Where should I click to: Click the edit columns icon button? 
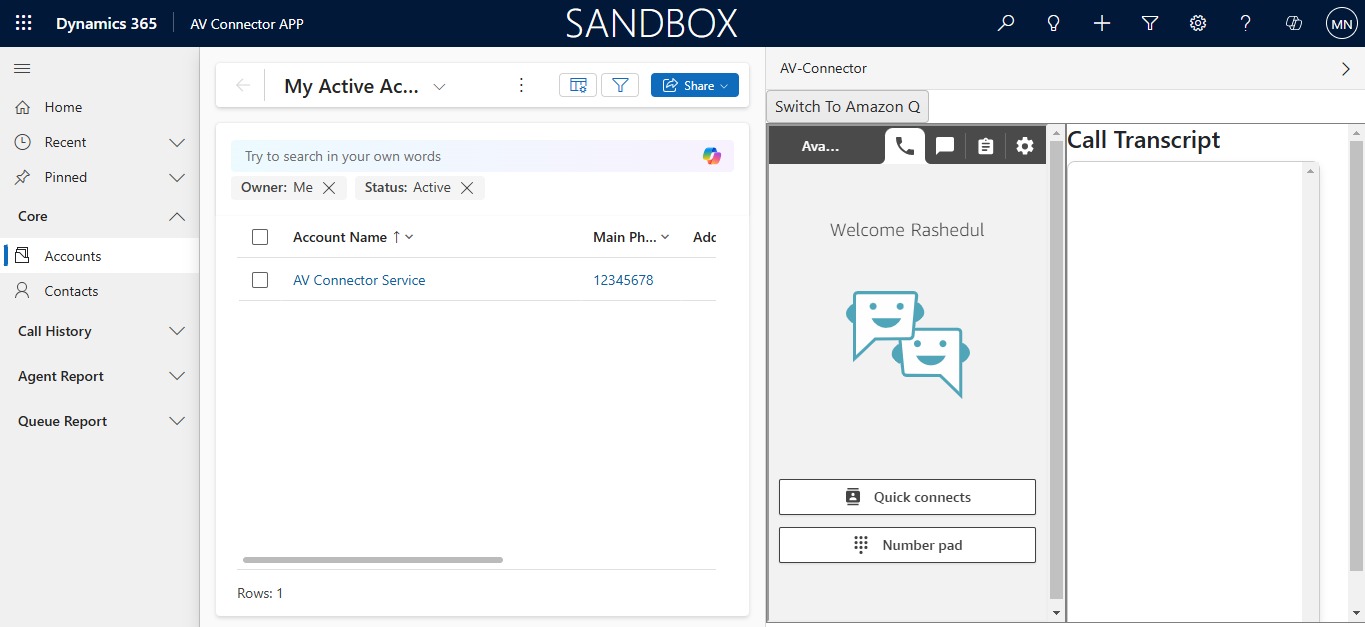[x=578, y=85]
